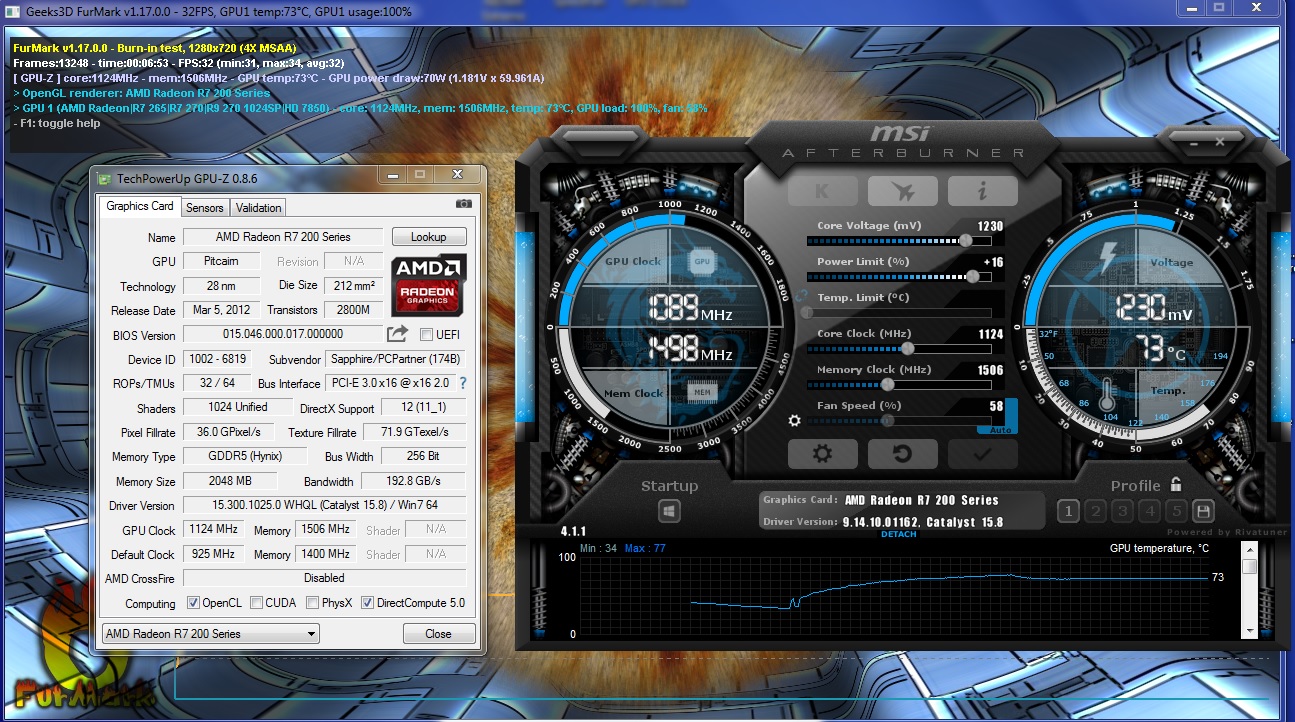Check the CUDA checkbox
1295x722 pixels.
(x=257, y=603)
